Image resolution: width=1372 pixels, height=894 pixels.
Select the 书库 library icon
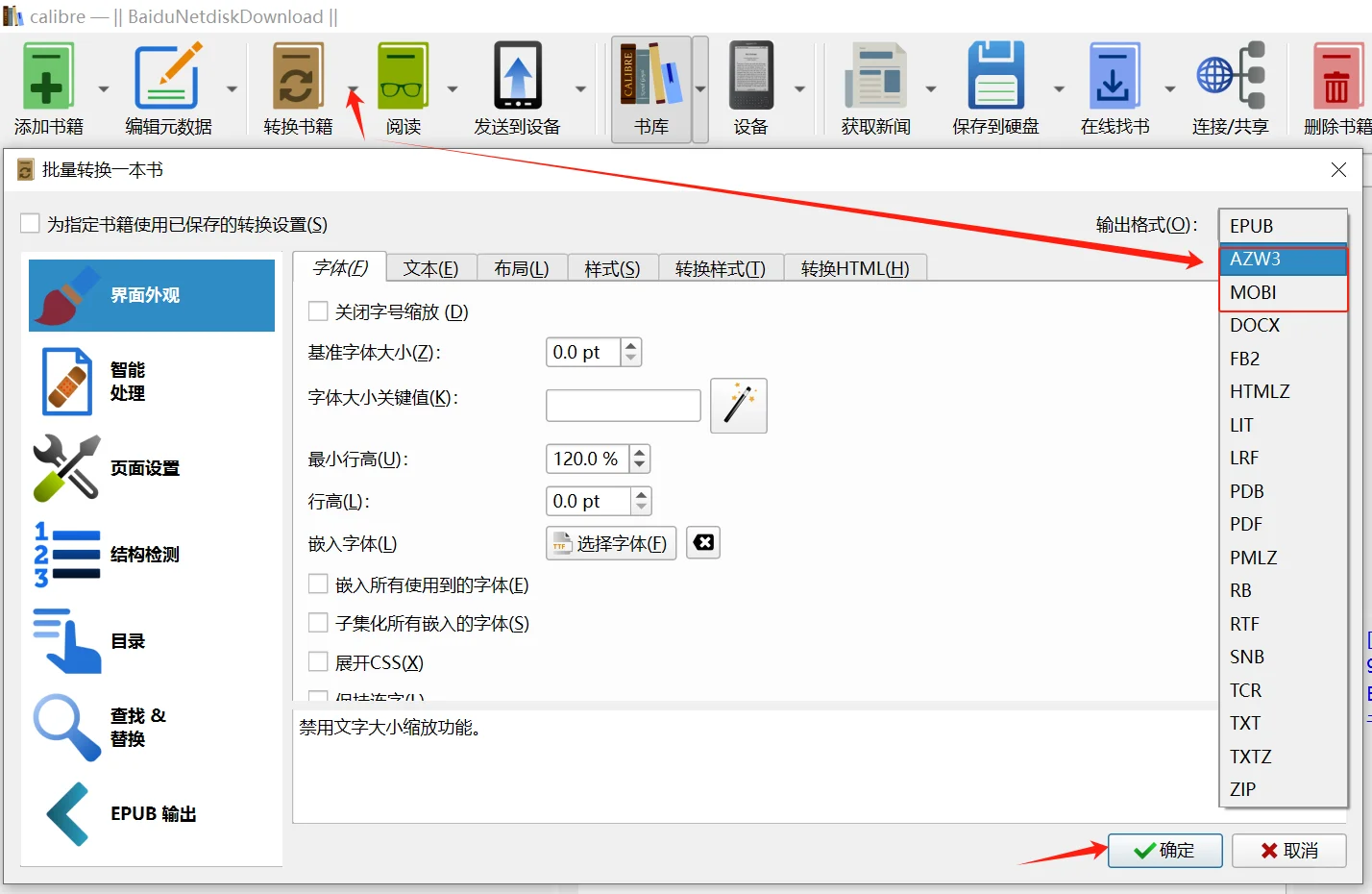pos(650,76)
